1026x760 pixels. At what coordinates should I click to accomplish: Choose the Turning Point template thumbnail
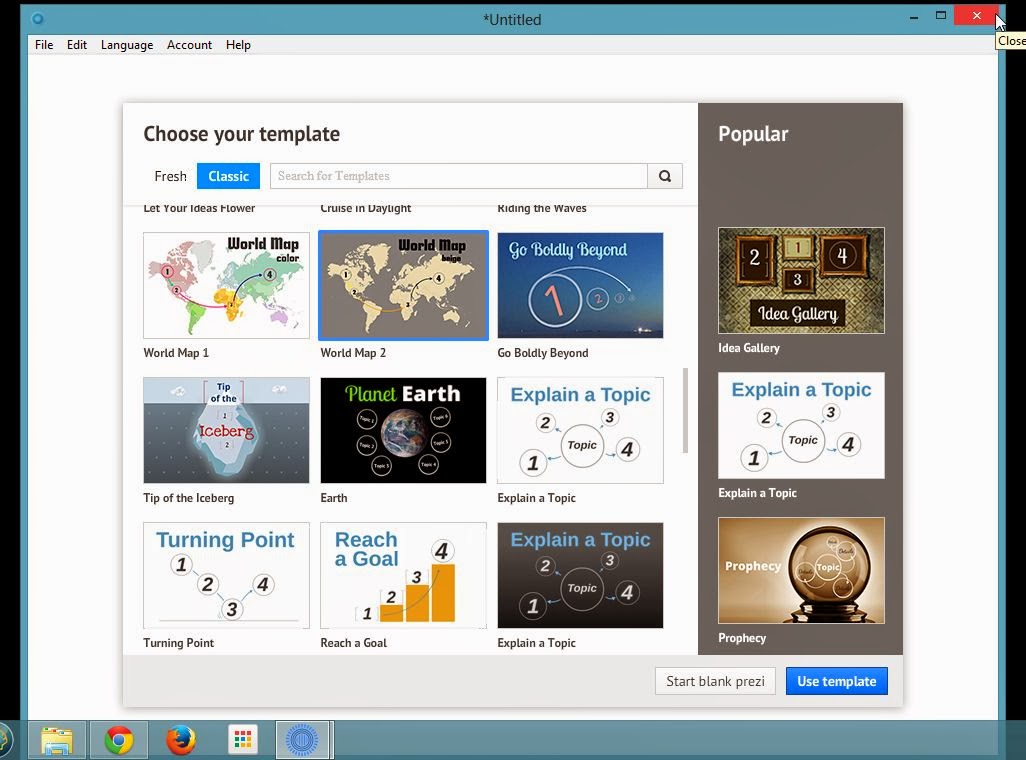[226, 575]
